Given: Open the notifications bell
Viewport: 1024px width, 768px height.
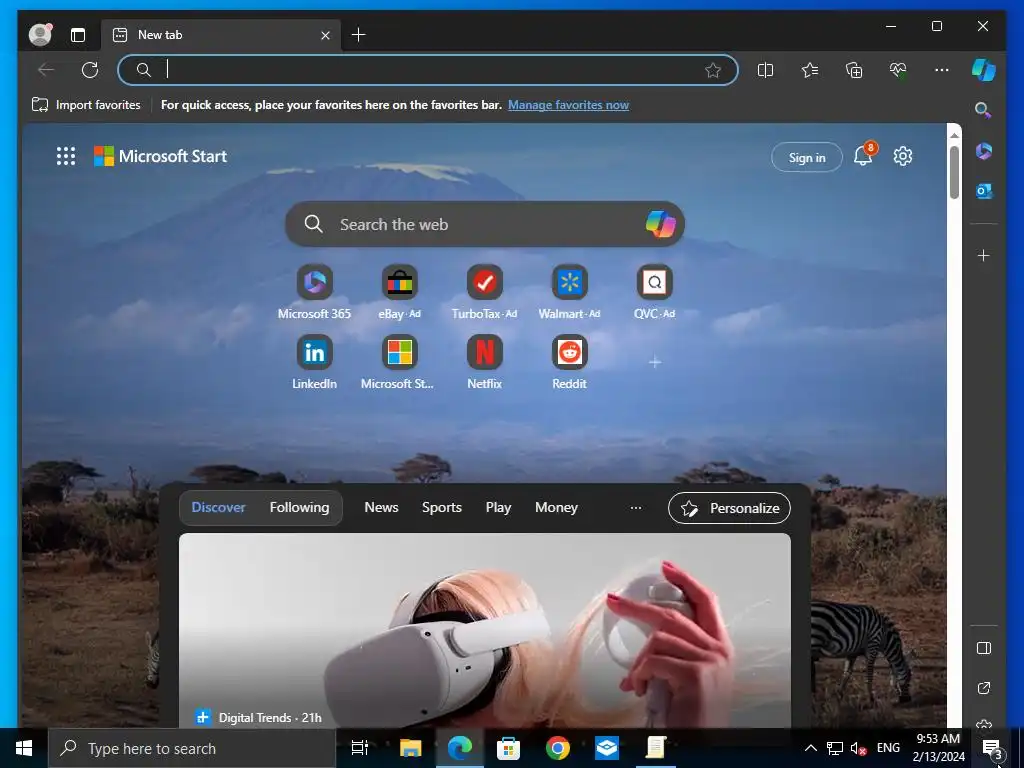Looking at the screenshot, I should click(863, 156).
